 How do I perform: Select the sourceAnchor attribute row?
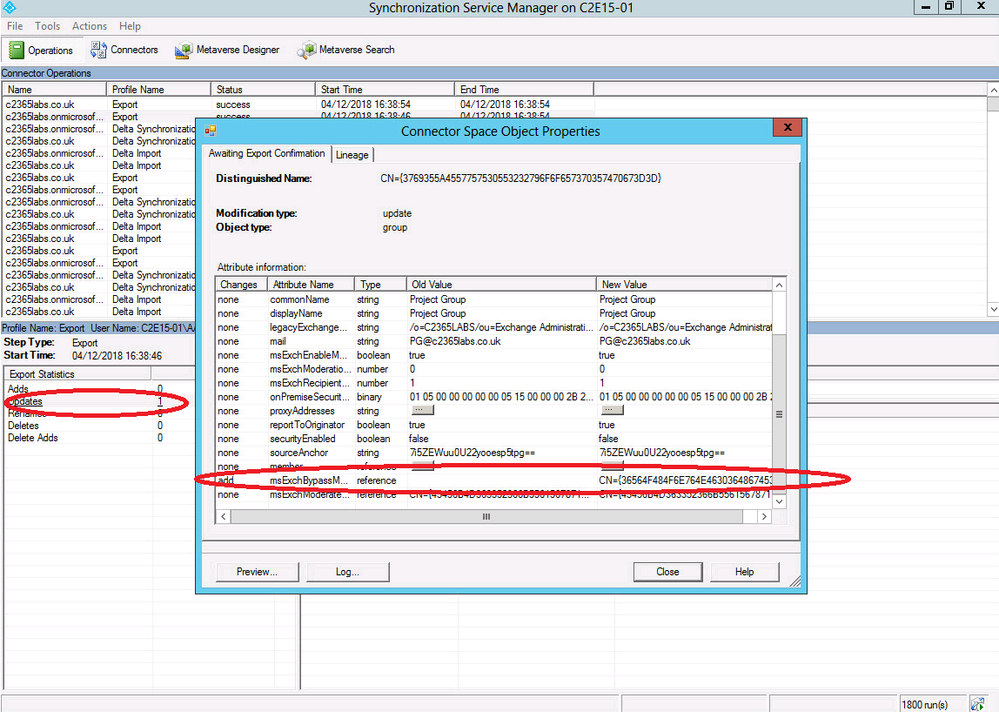(494, 453)
